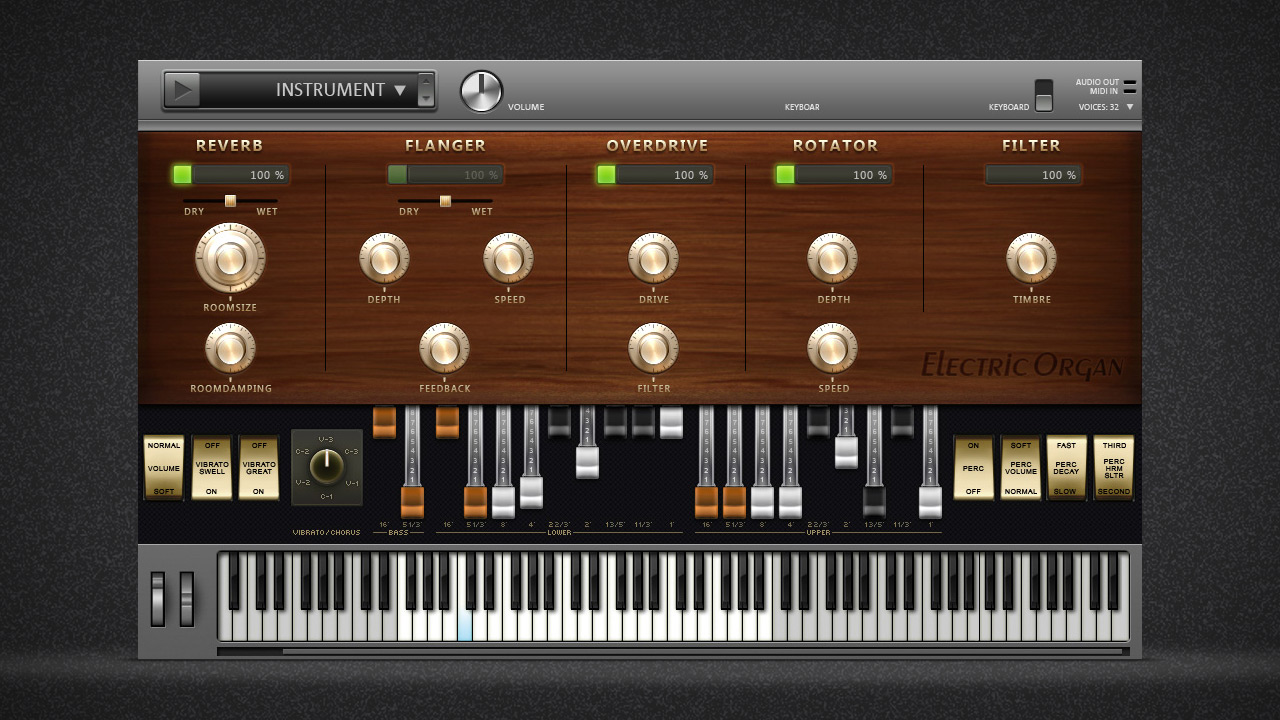The image size is (1280, 720).
Task: Disable the Overdrive effect power button
Action: click(606, 175)
